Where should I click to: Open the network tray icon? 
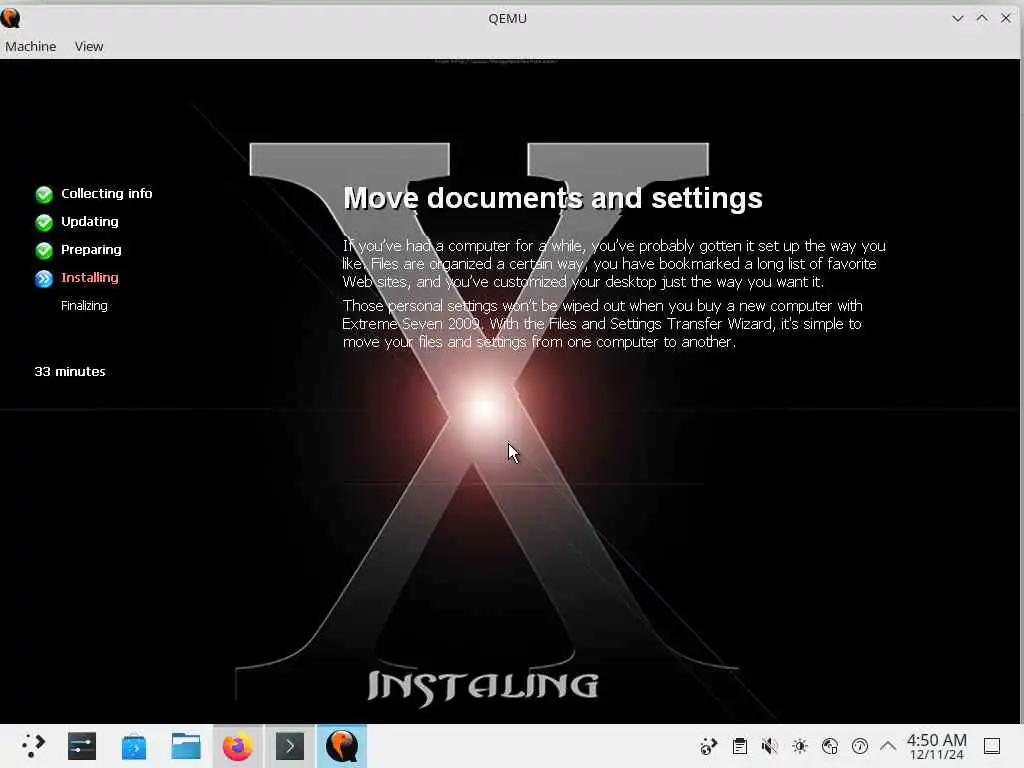(829, 746)
